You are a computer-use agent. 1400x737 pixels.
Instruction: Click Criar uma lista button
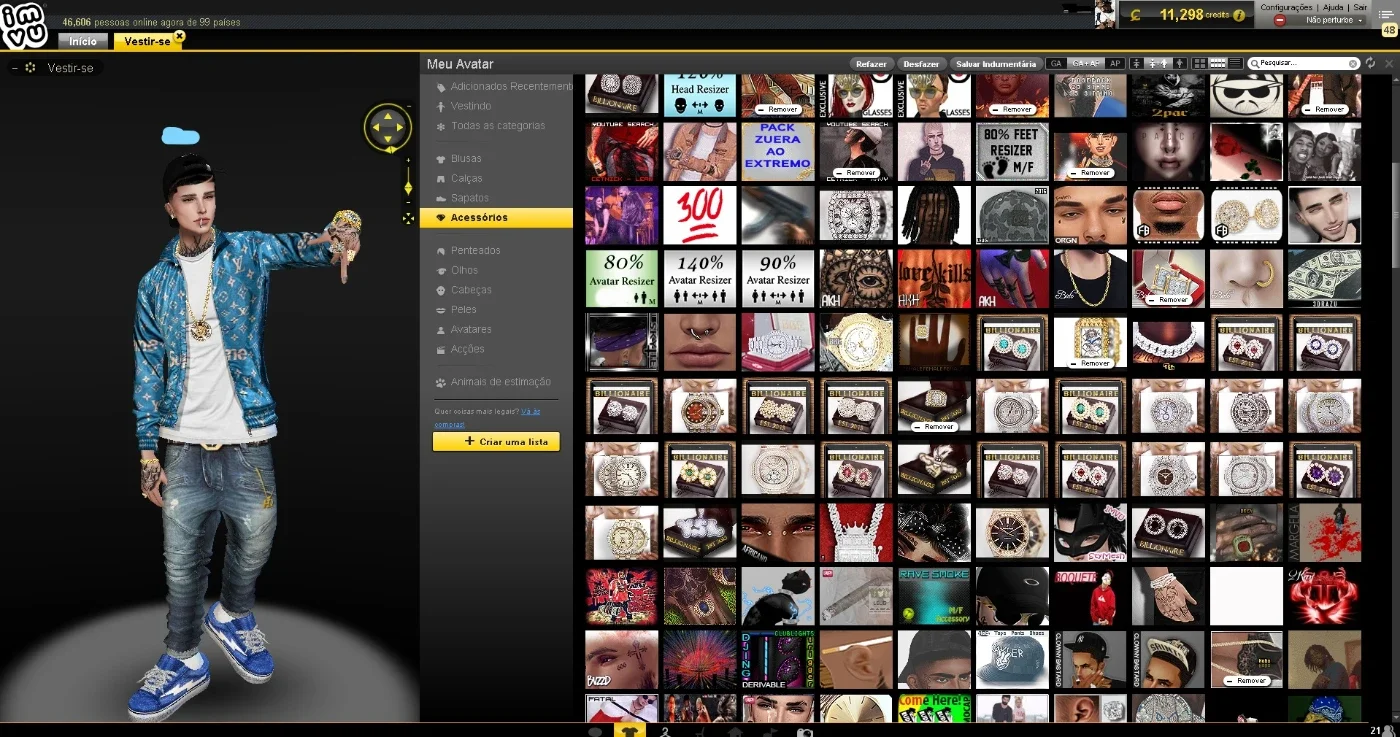pyautogui.click(x=496, y=441)
